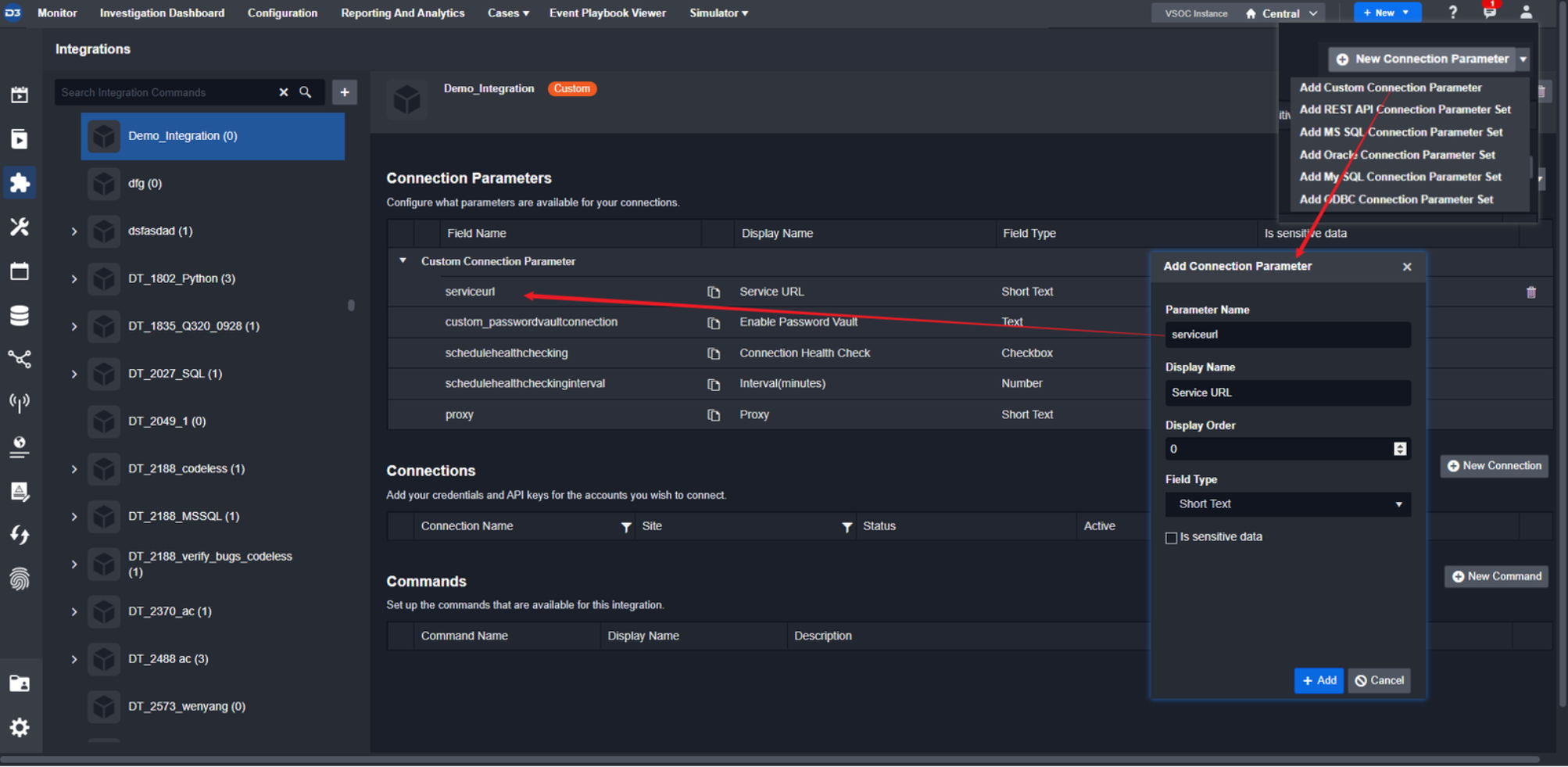The height and width of the screenshot is (767, 1568).
Task: Expand the DT_2188_MSSQL integration
Action: pos(74,517)
